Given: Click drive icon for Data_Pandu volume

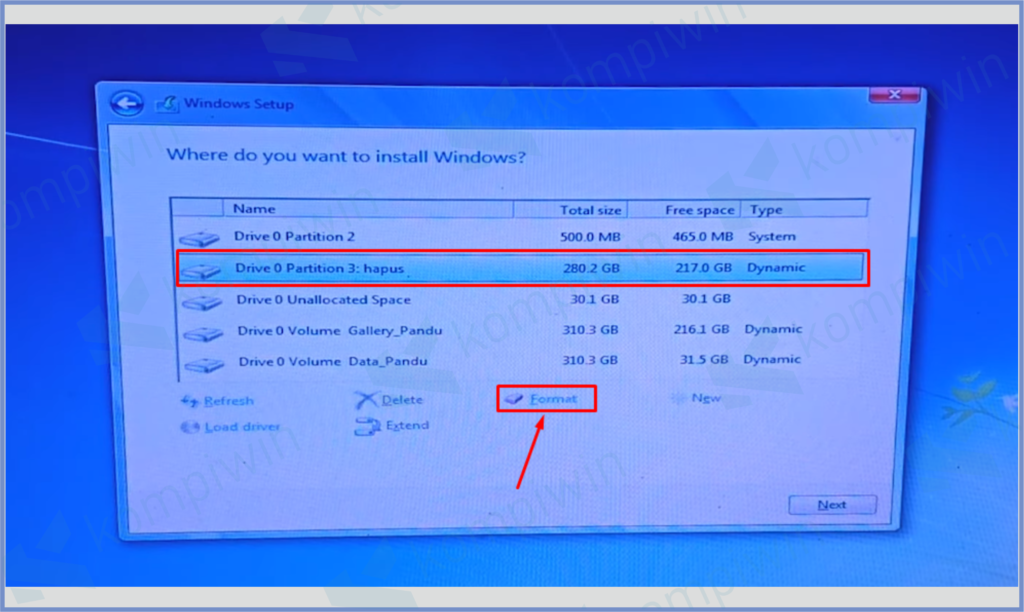Looking at the screenshot, I should click(x=205, y=362).
